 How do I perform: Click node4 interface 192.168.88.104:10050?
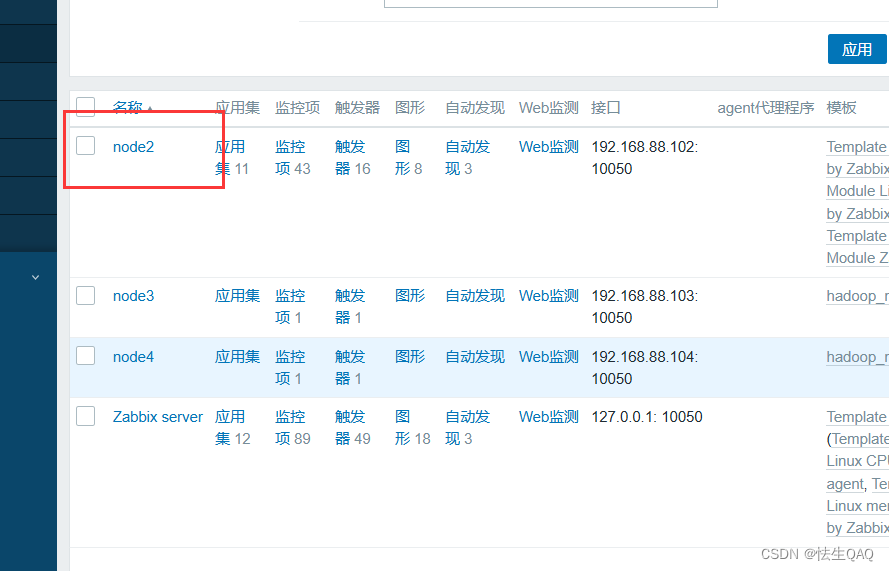click(x=645, y=367)
